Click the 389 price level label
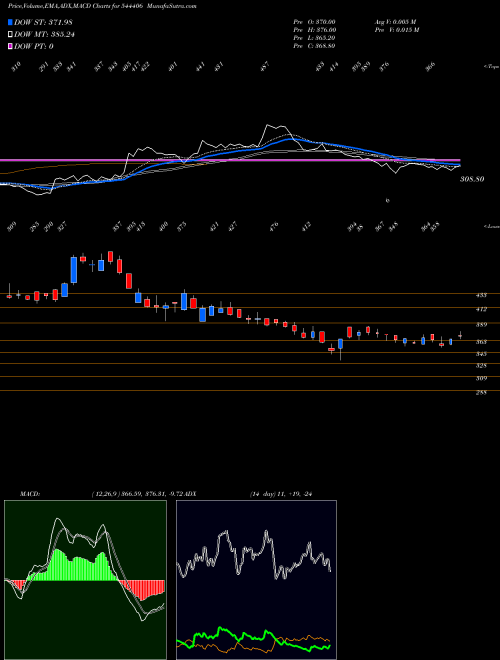 tap(481, 325)
